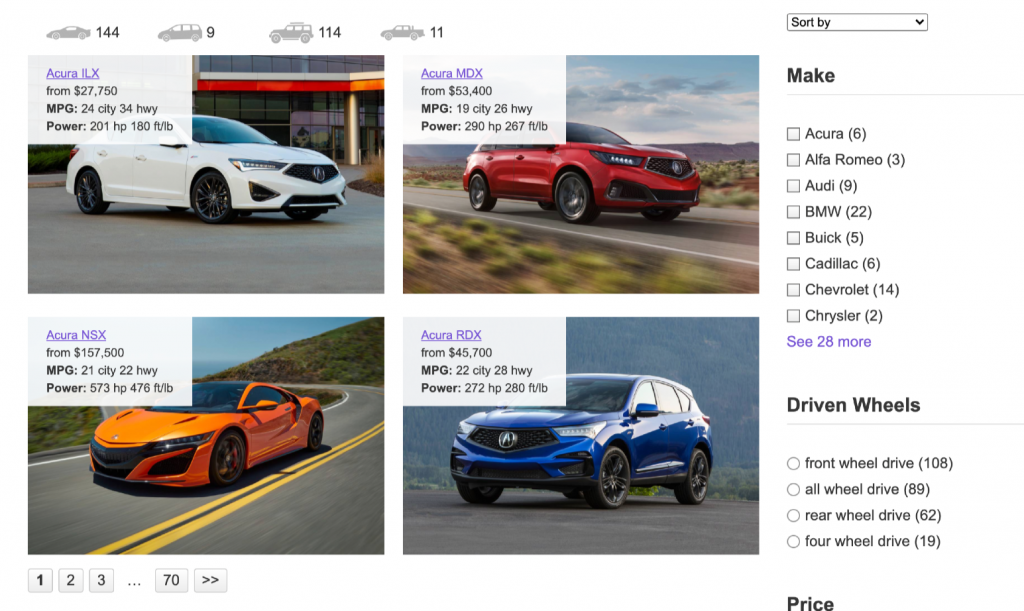This screenshot has height=611, width=1024.
Task: Go to page 2
Action: 71,580
